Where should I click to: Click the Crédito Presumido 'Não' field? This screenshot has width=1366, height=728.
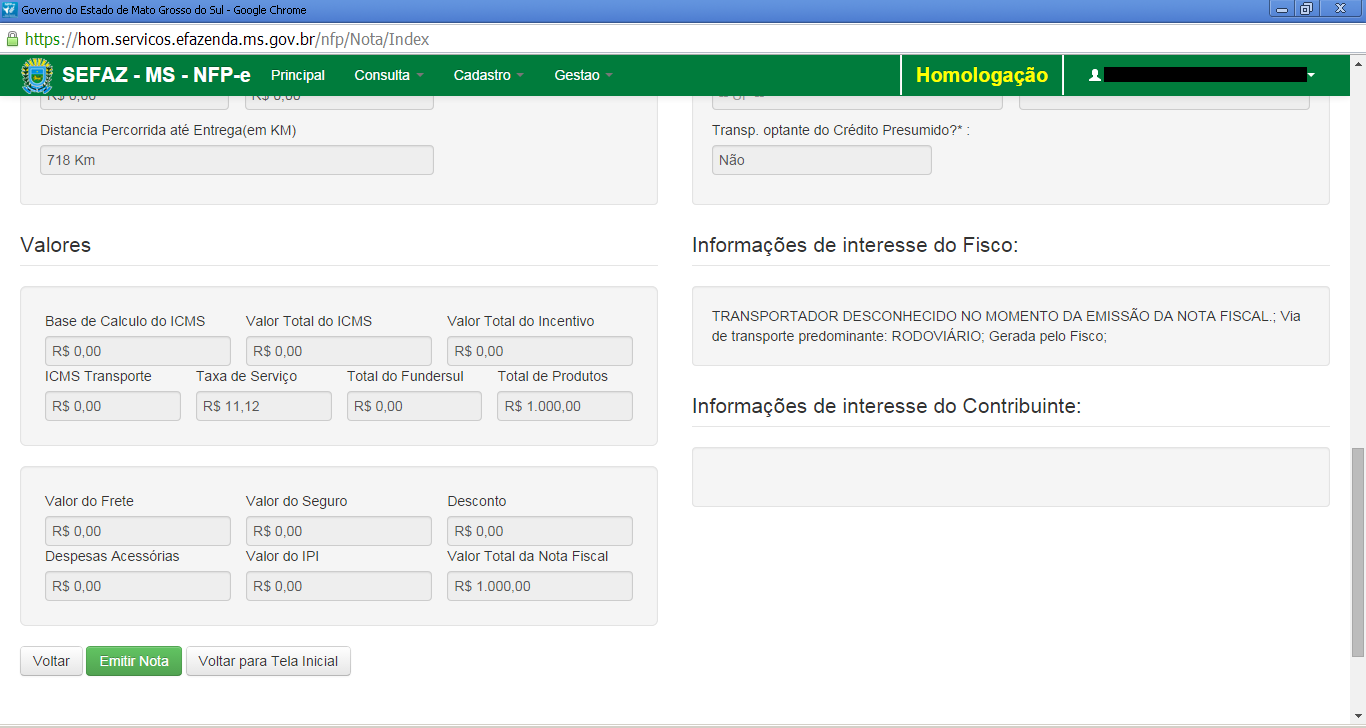(822, 160)
